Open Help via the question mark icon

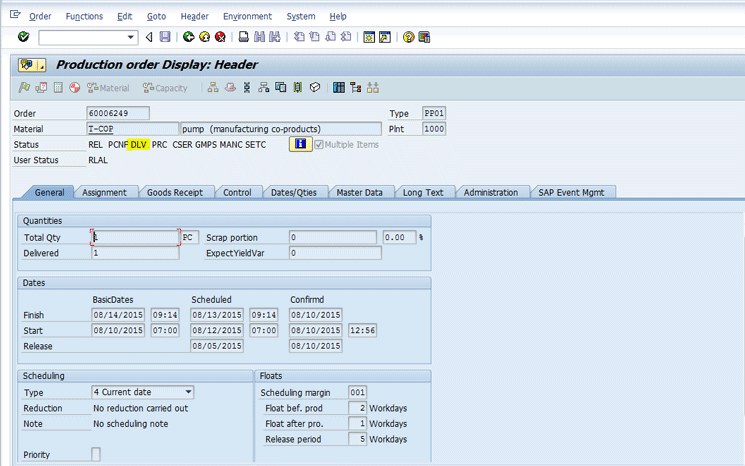408,37
